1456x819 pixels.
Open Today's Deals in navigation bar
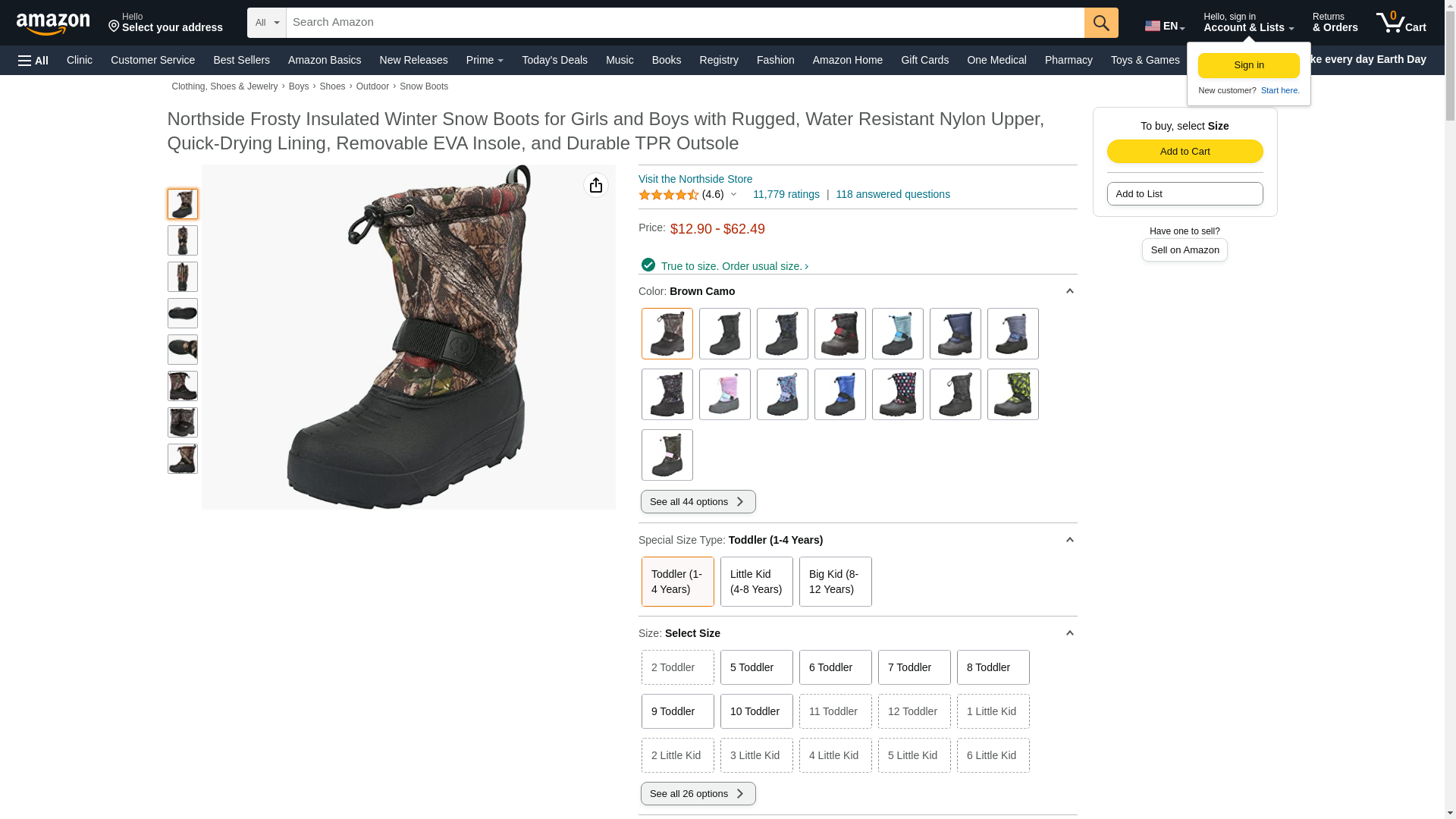pos(554,60)
